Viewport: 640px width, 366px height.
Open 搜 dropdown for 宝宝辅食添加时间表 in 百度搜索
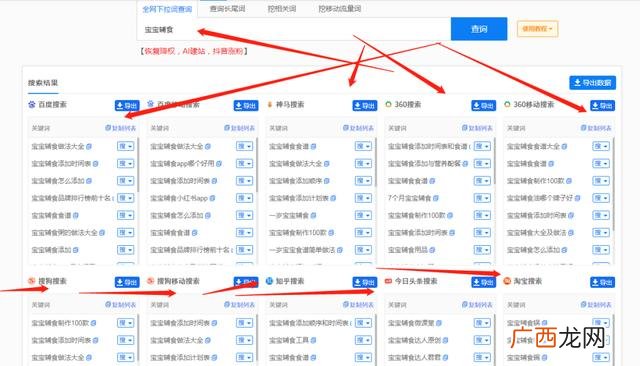click(125, 164)
